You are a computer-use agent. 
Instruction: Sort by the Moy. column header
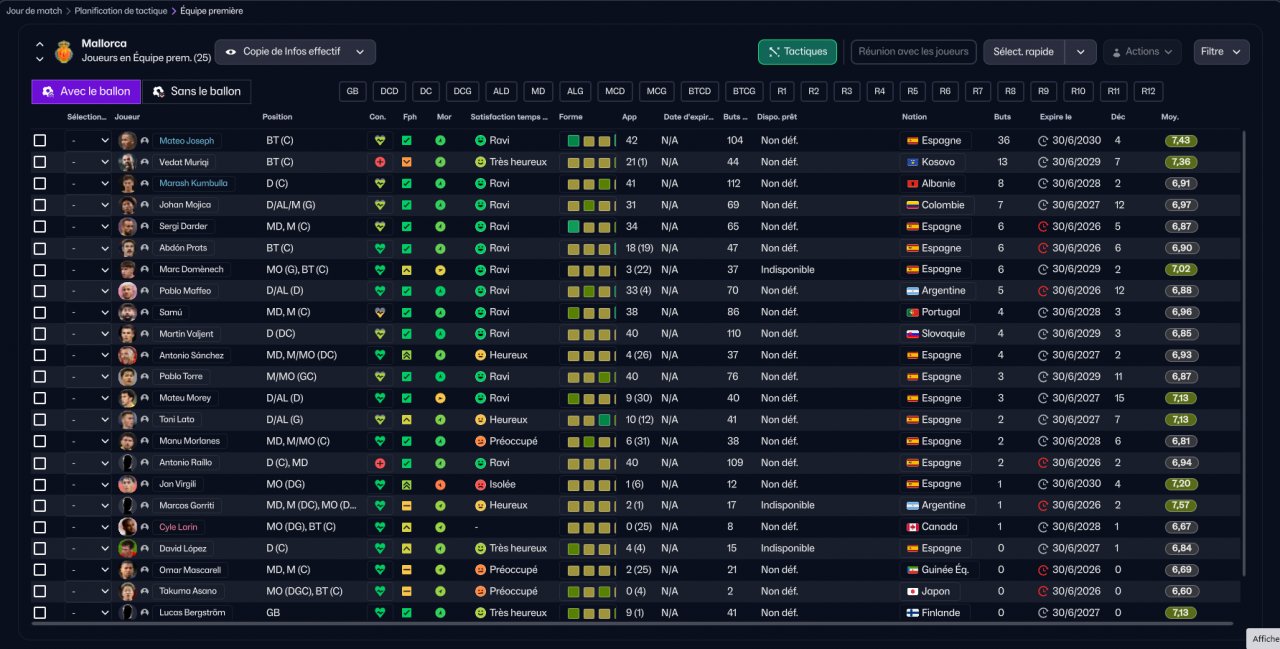pos(1170,117)
